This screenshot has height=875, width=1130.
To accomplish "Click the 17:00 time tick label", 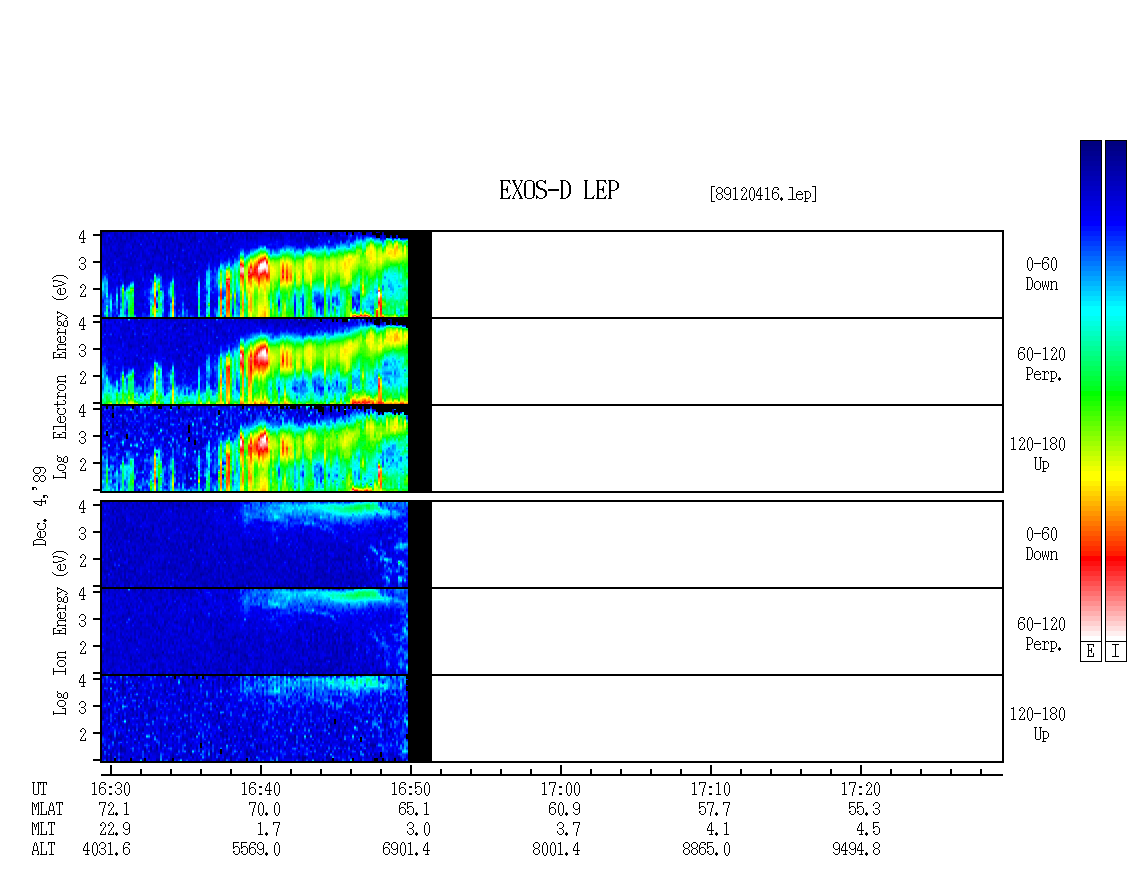I will 560,789.
